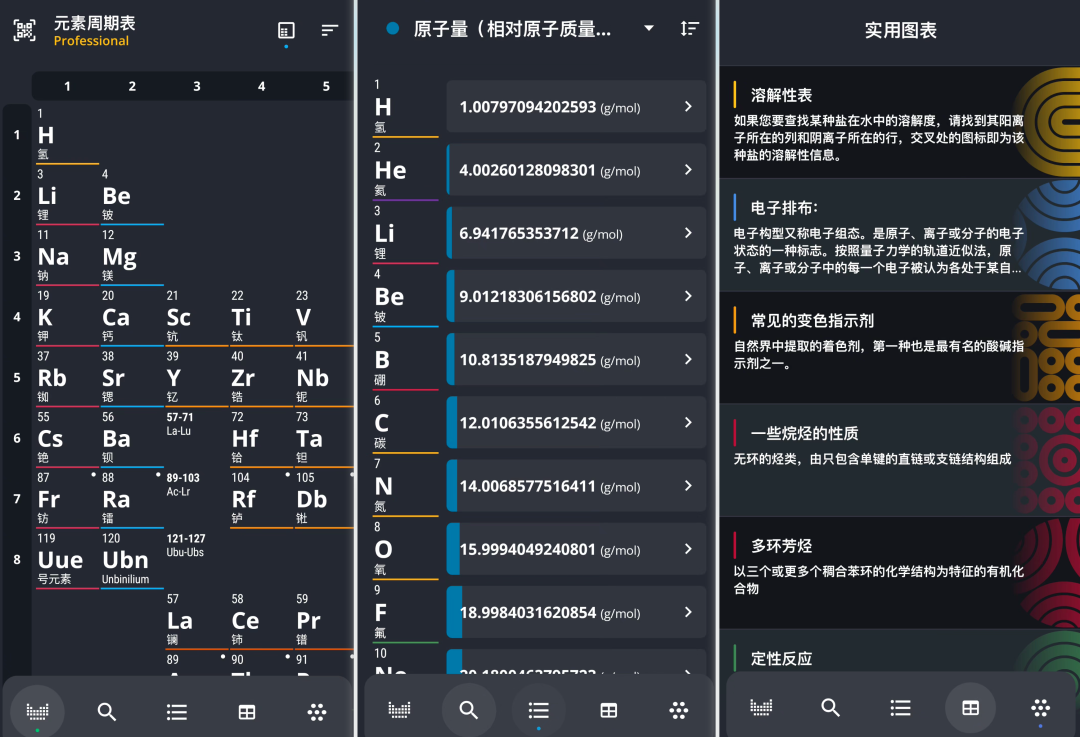1080x737 pixels.
Task: Open the filter lines icon in left header
Action: pyautogui.click(x=330, y=30)
